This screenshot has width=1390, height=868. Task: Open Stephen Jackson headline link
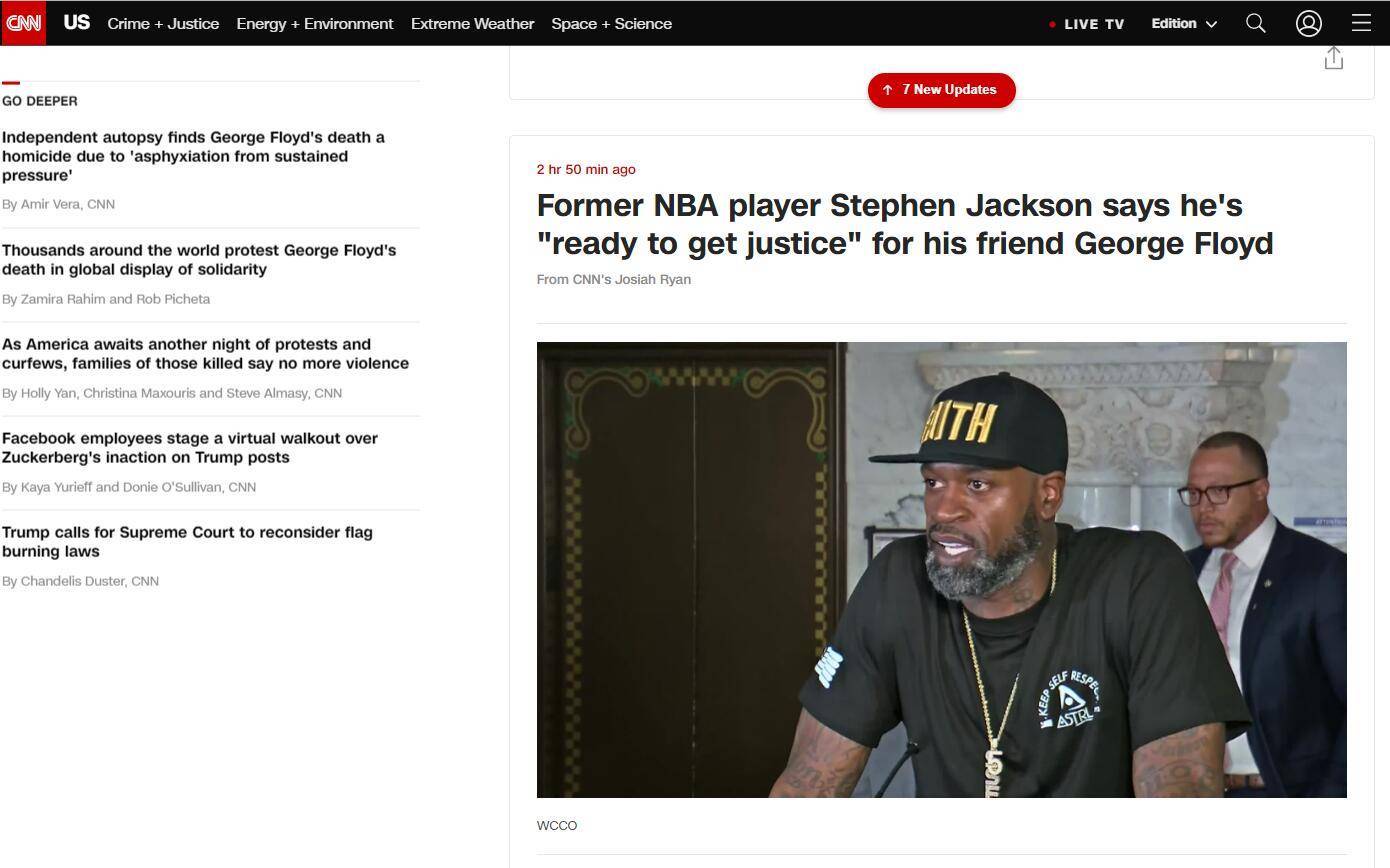[905, 224]
